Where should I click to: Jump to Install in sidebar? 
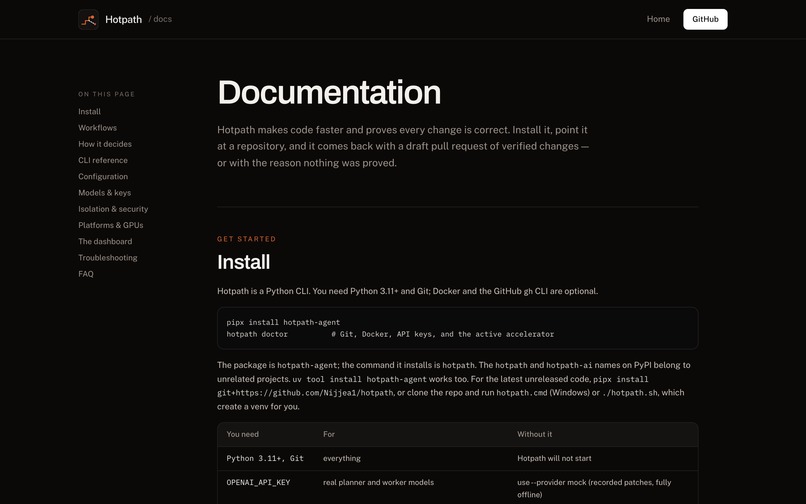pos(89,112)
